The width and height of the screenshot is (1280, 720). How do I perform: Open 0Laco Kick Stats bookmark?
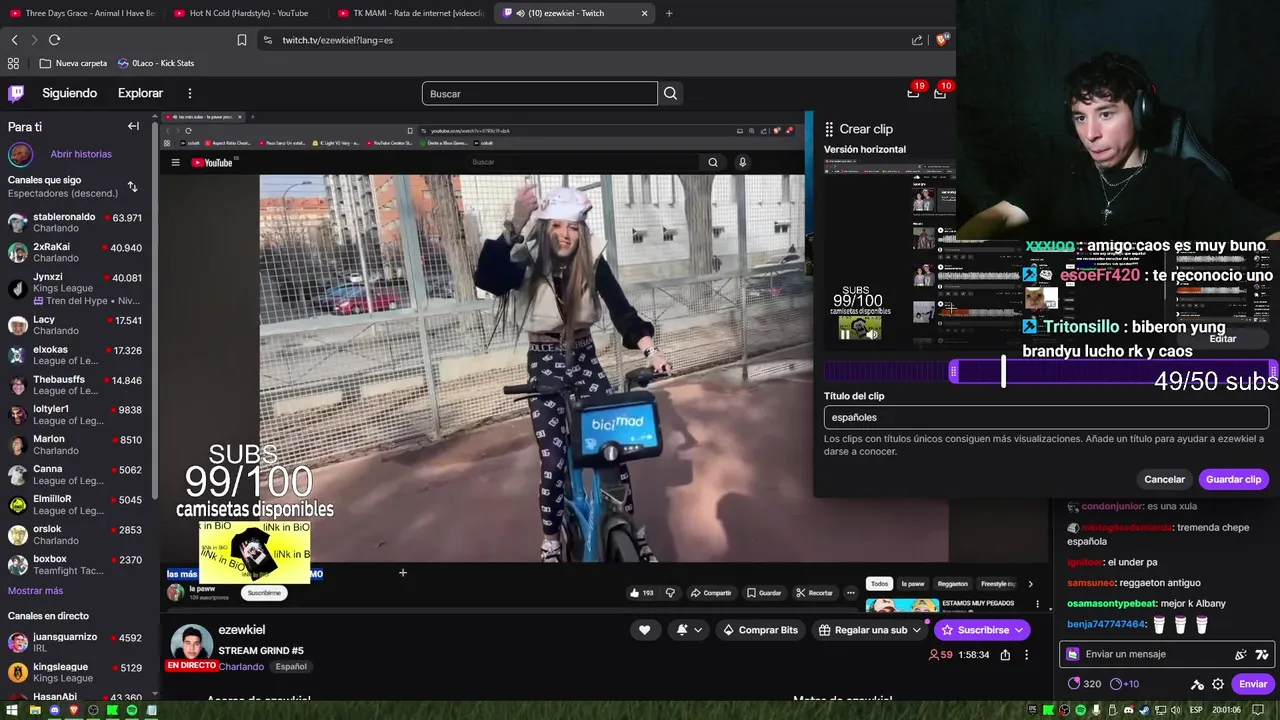155,63
